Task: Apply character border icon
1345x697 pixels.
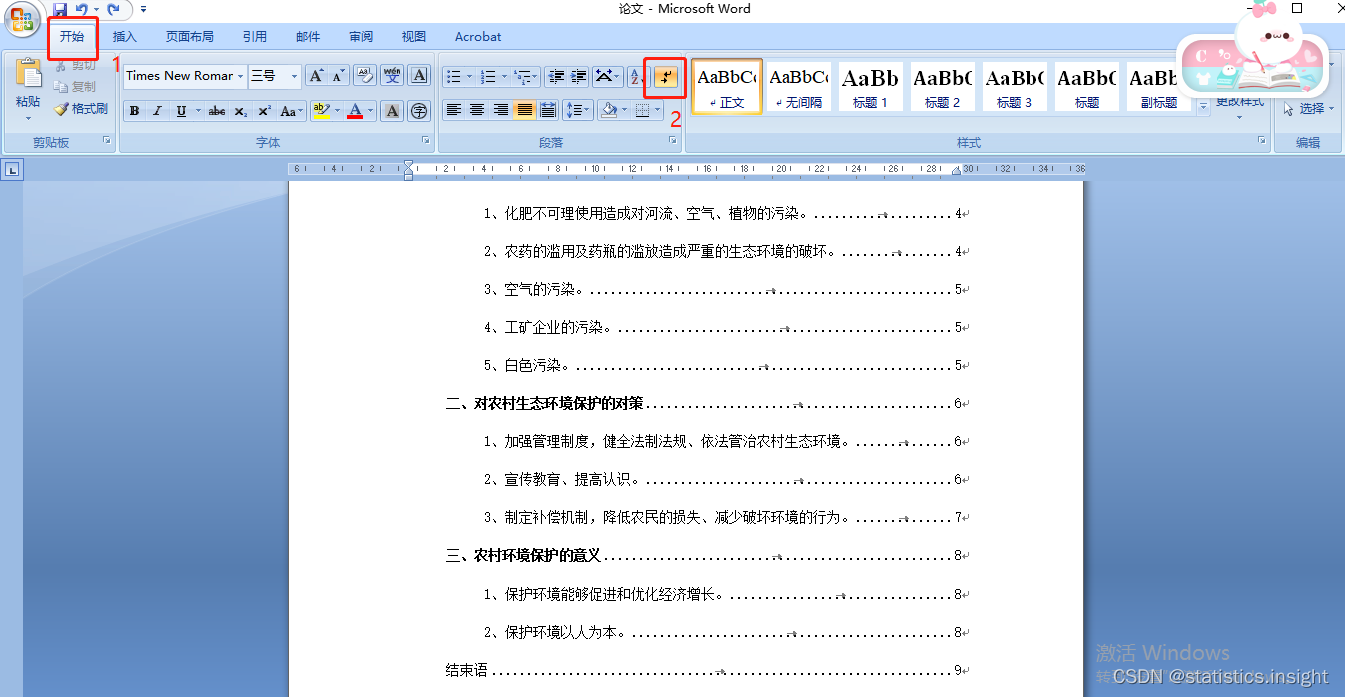Action: tap(419, 76)
